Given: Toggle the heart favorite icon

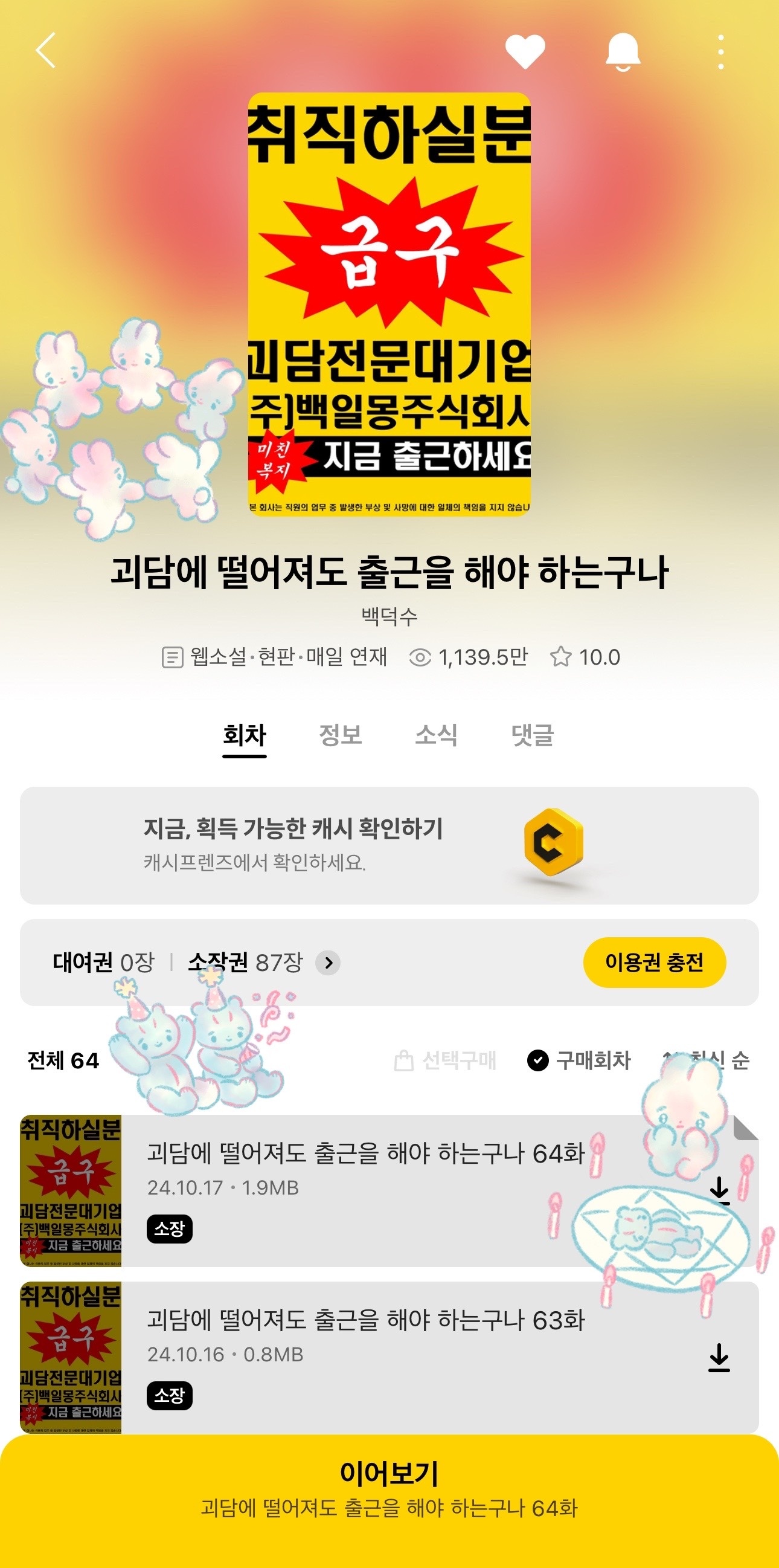Looking at the screenshot, I should (x=525, y=51).
